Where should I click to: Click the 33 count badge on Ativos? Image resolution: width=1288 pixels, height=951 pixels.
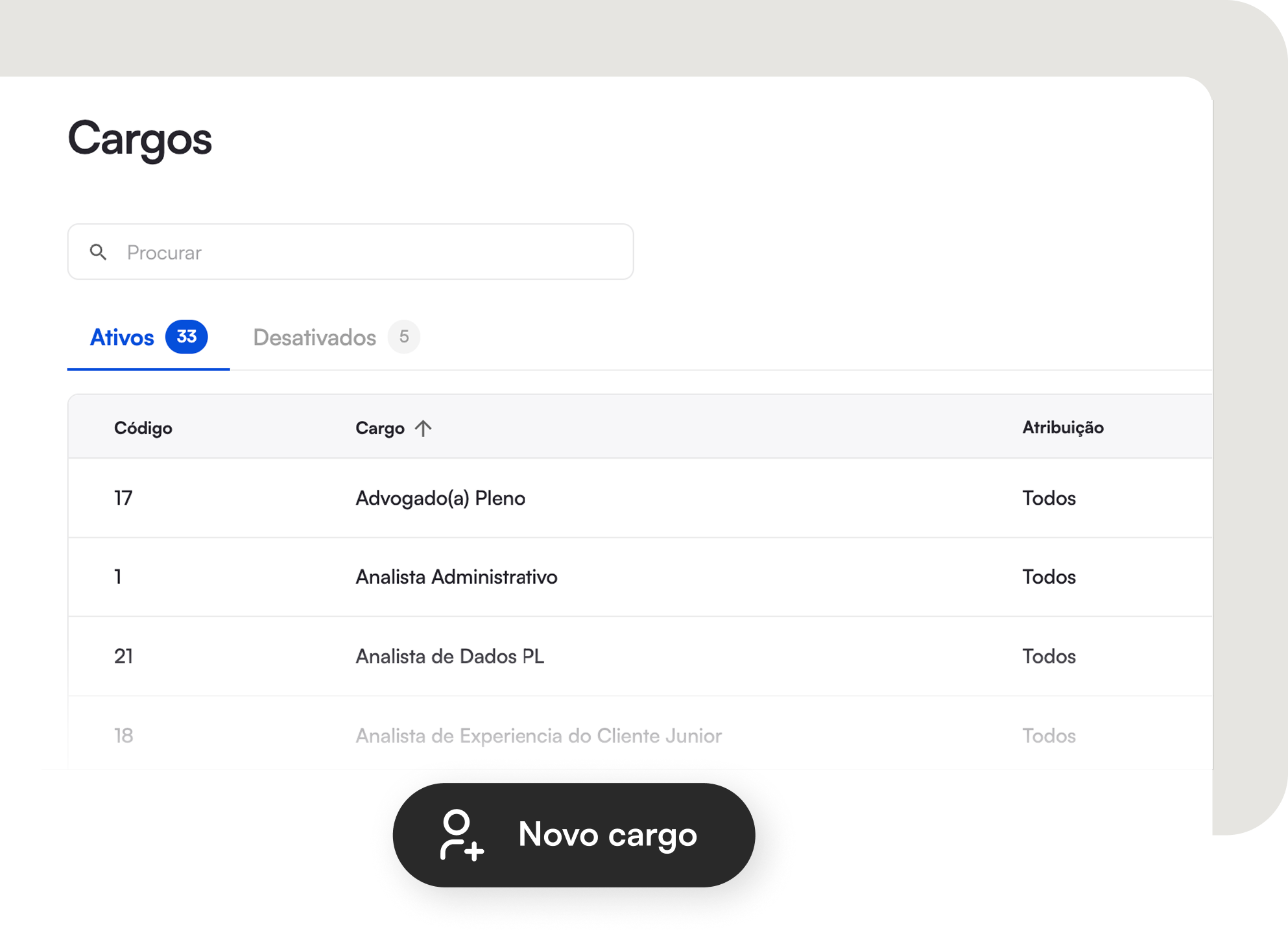pos(186,337)
